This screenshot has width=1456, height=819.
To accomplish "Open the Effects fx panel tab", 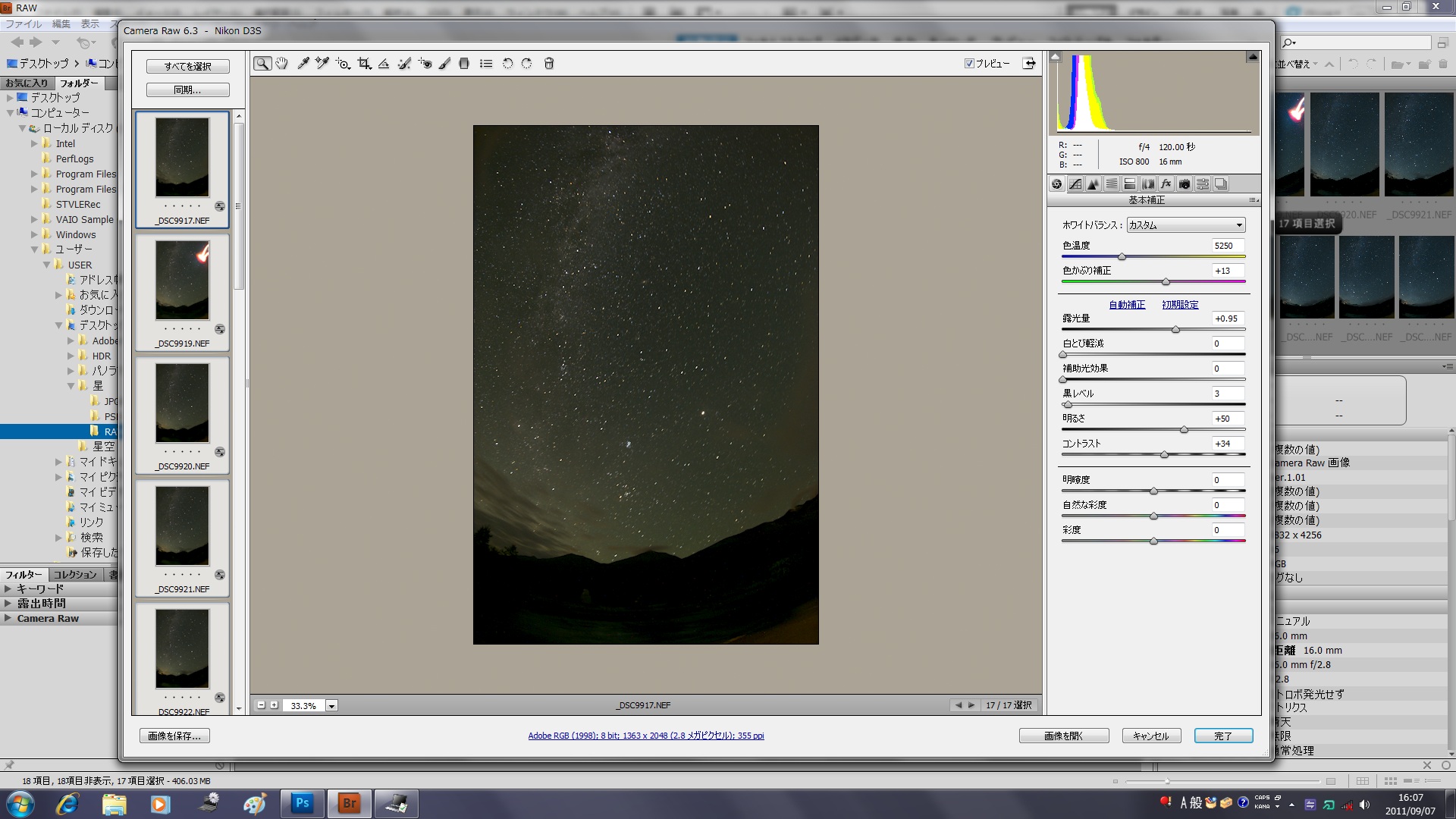I will click(1166, 184).
